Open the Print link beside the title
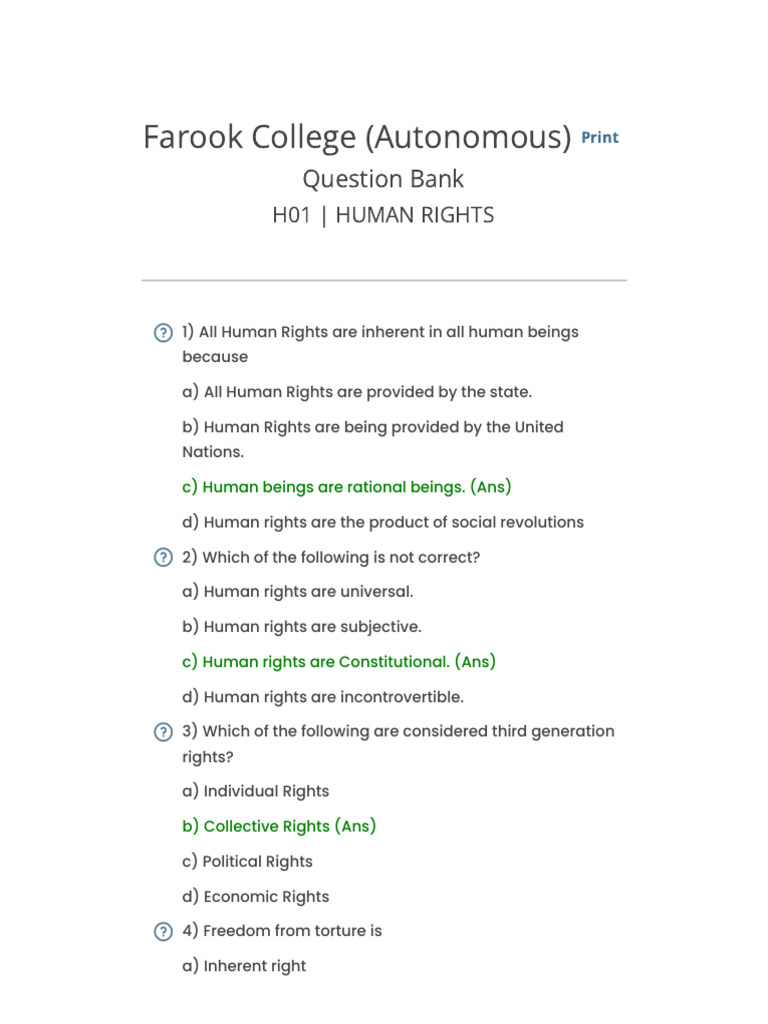Screen dimensions: 768x1024 [x=600, y=138]
